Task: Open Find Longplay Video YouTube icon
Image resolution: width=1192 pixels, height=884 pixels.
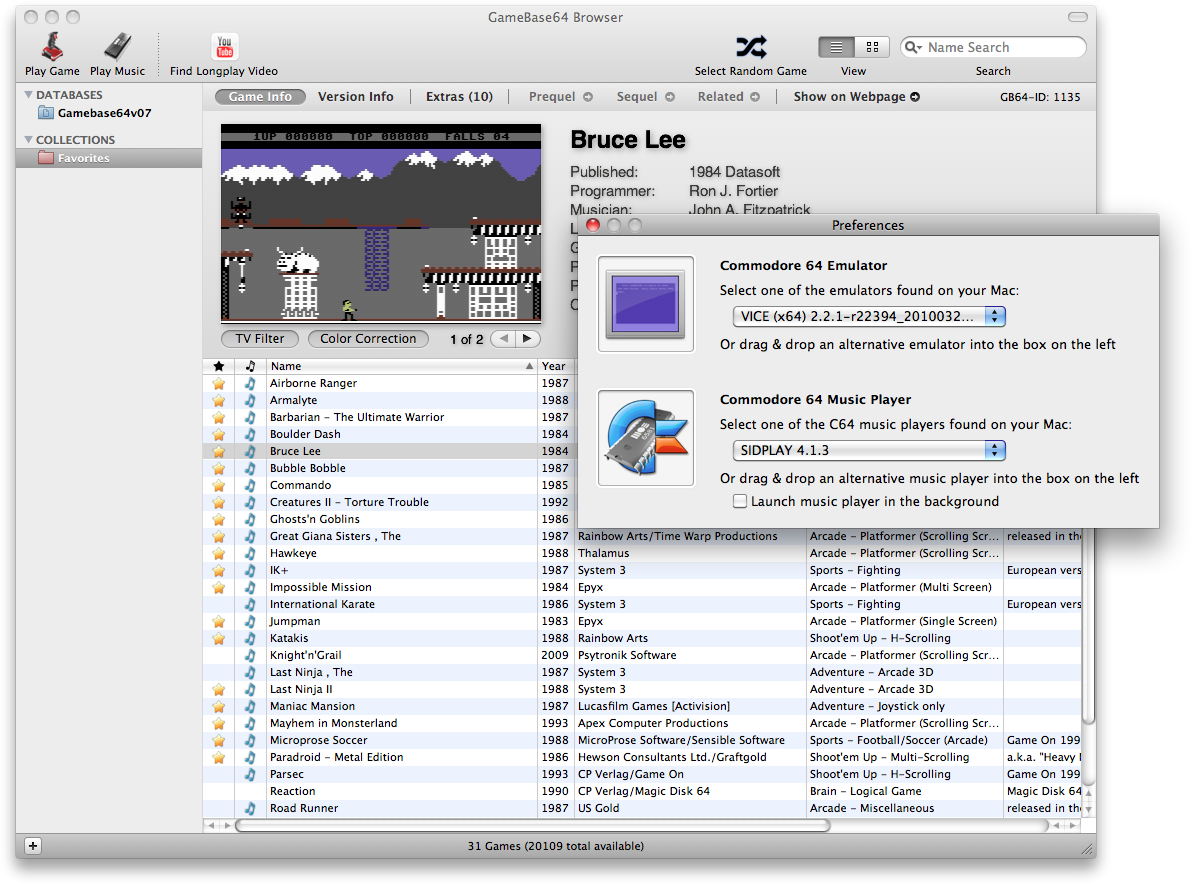Action: pyautogui.click(x=224, y=46)
